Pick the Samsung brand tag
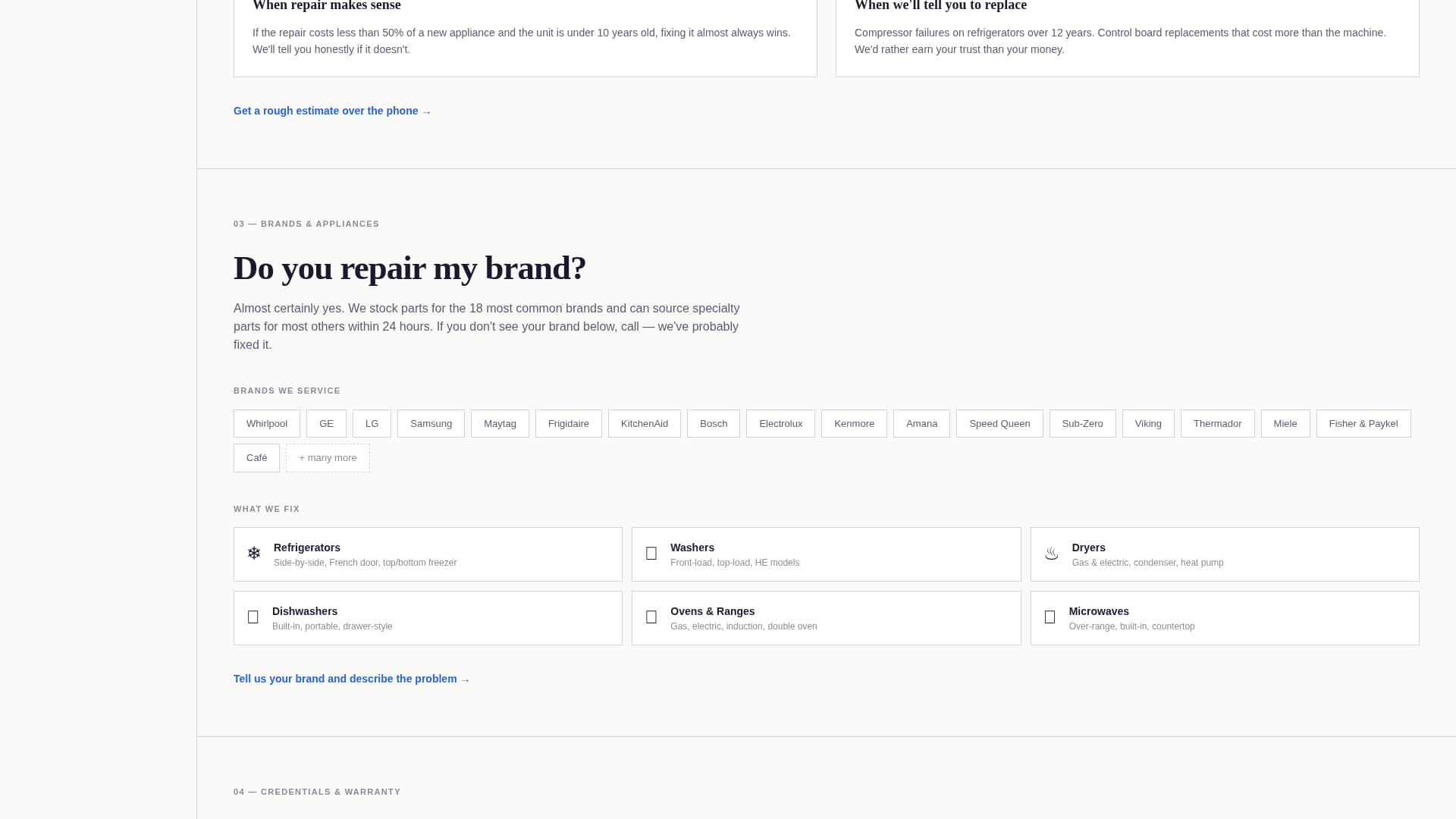1456x819 pixels. click(x=431, y=424)
